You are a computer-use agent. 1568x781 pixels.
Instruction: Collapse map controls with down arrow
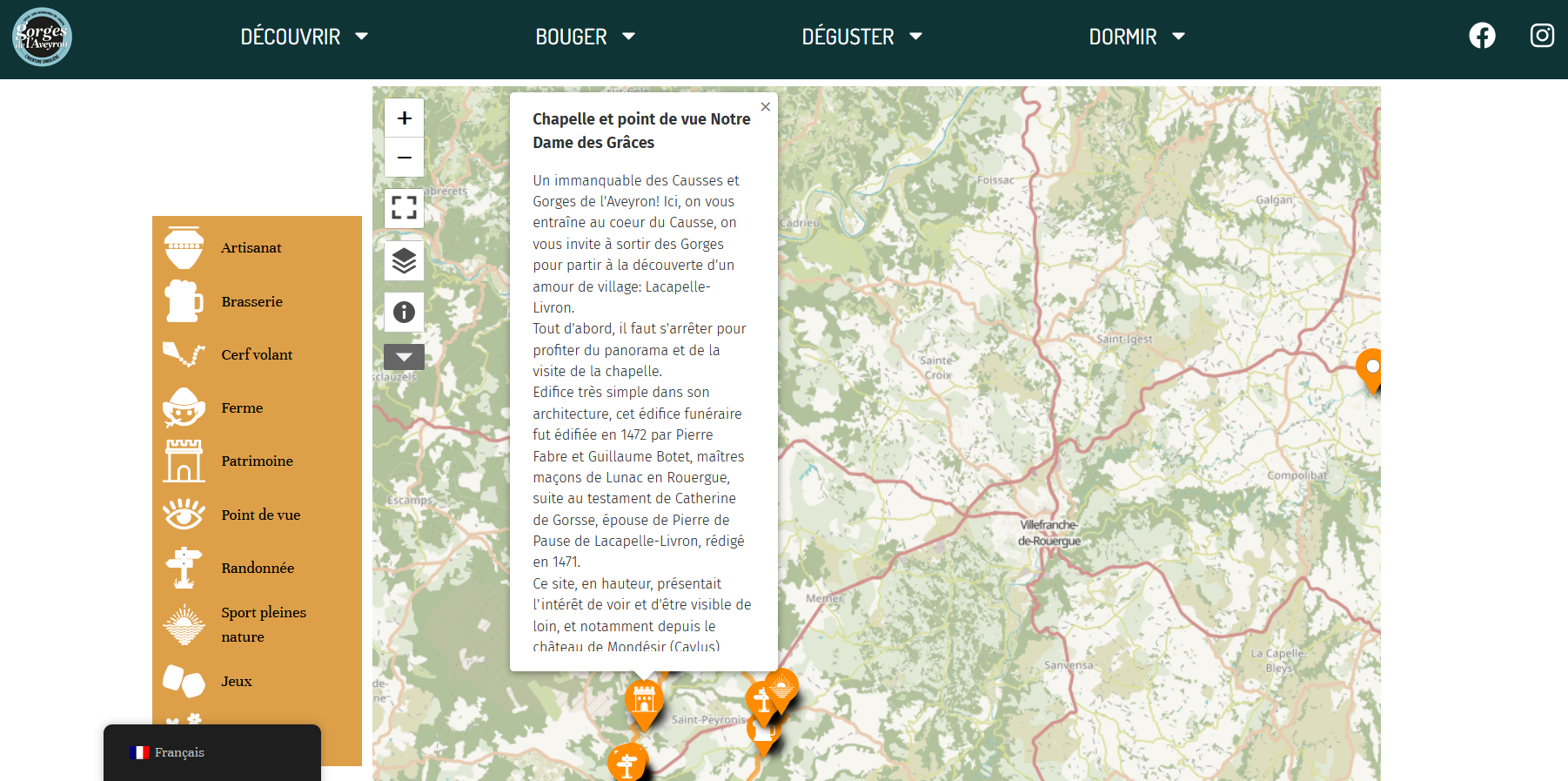click(x=404, y=357)
